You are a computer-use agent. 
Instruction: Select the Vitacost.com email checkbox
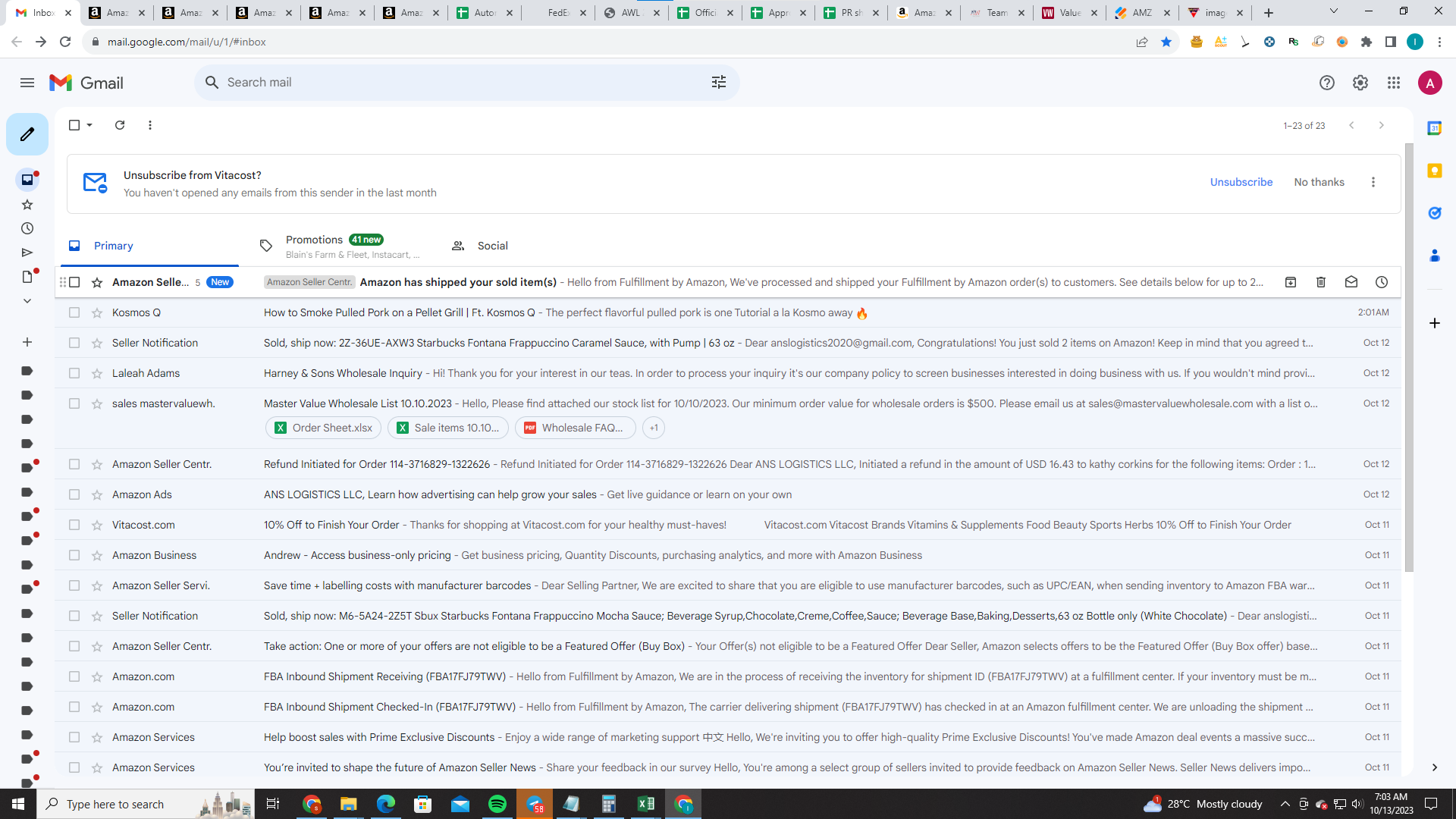(x=74, y=525)
